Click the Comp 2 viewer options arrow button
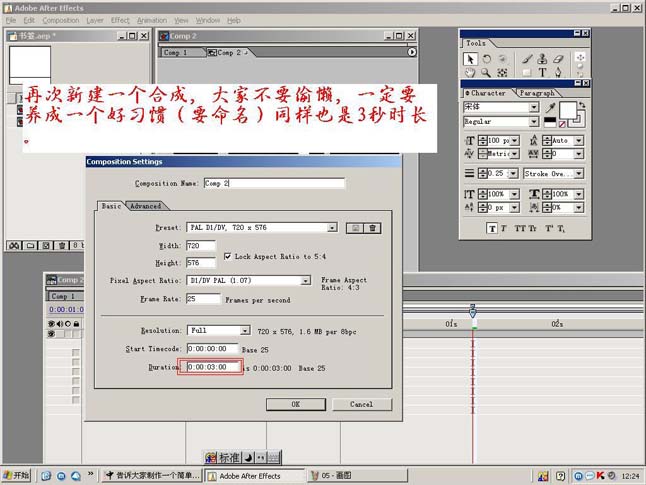Screen dimensions: 646x485 (x=412, y=52)
